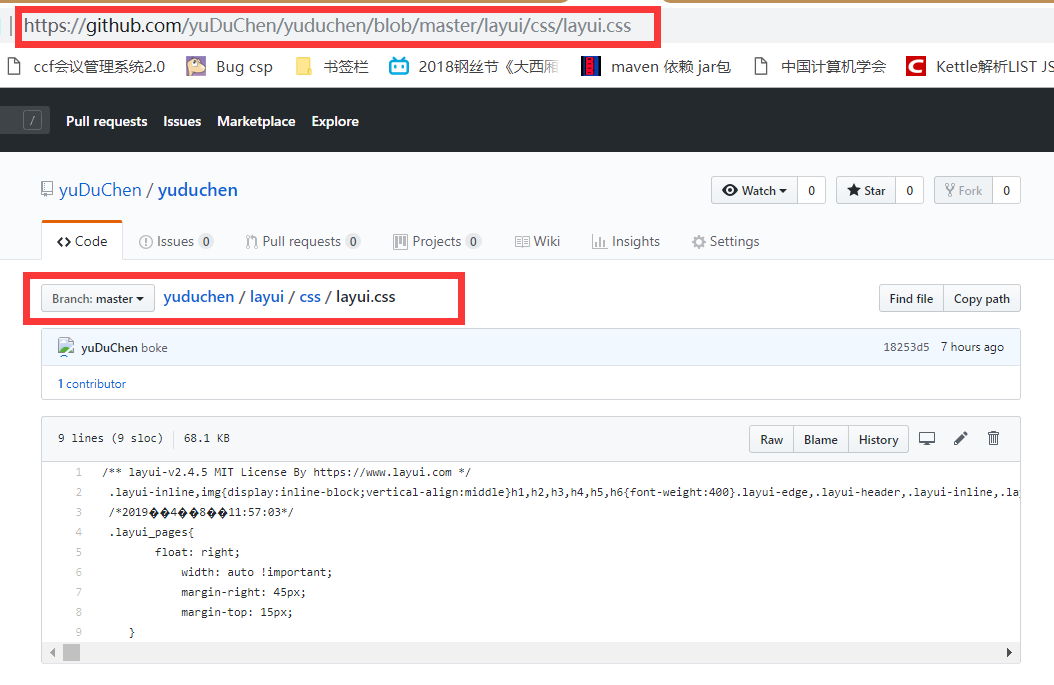Open the Settings tab
This screenshot has height=685, width=1054.
[725, 241]
